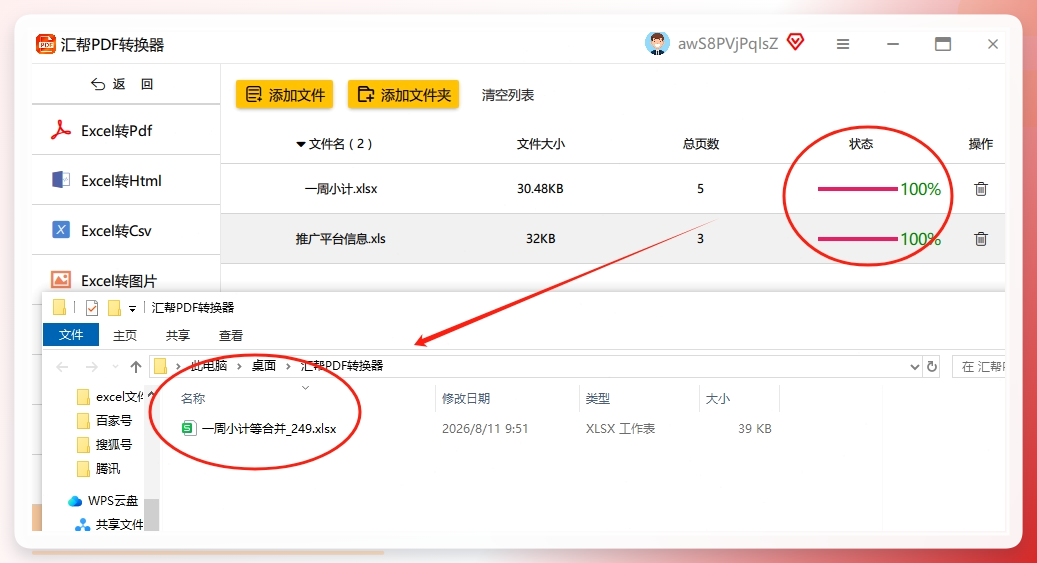Refresh the Explorer folder view
The image size is (1037, 563).
(x=932, y=367)
